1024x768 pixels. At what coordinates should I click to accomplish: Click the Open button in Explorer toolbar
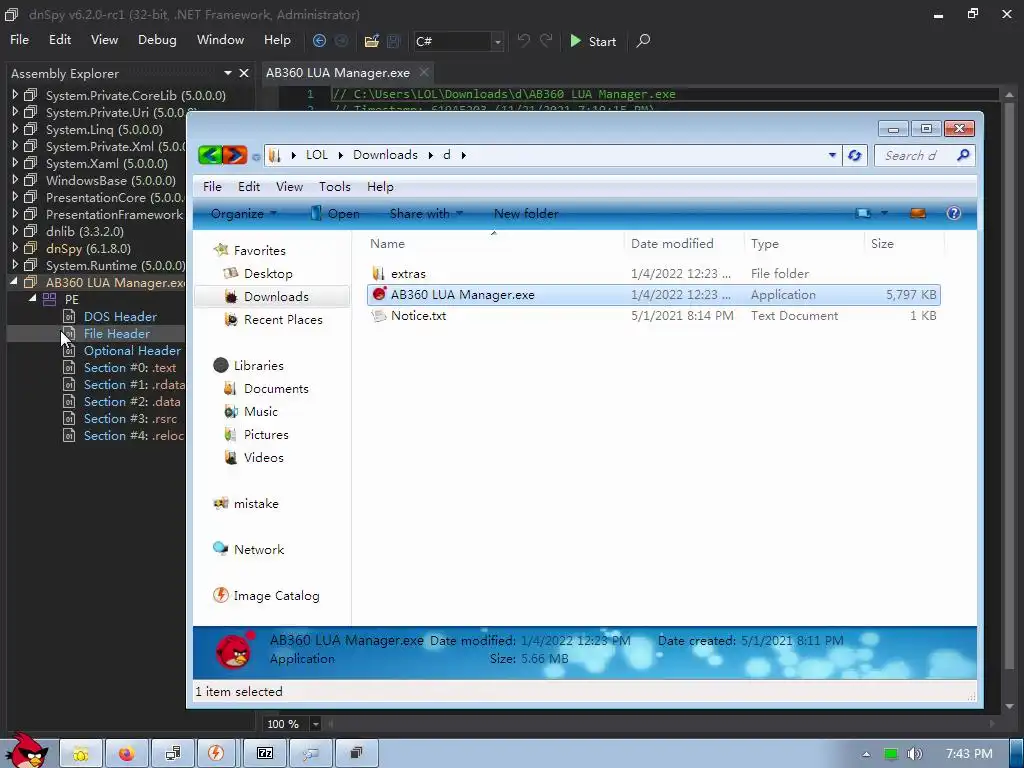335,214
